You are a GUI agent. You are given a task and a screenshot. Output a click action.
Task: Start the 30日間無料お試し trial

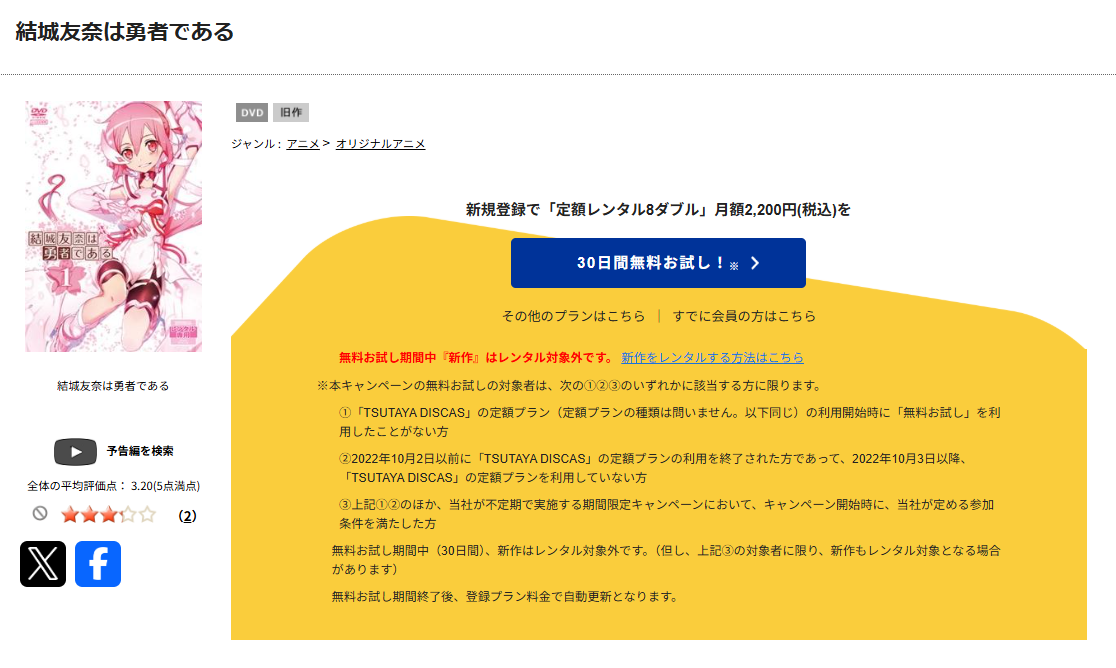coord(658,263)
